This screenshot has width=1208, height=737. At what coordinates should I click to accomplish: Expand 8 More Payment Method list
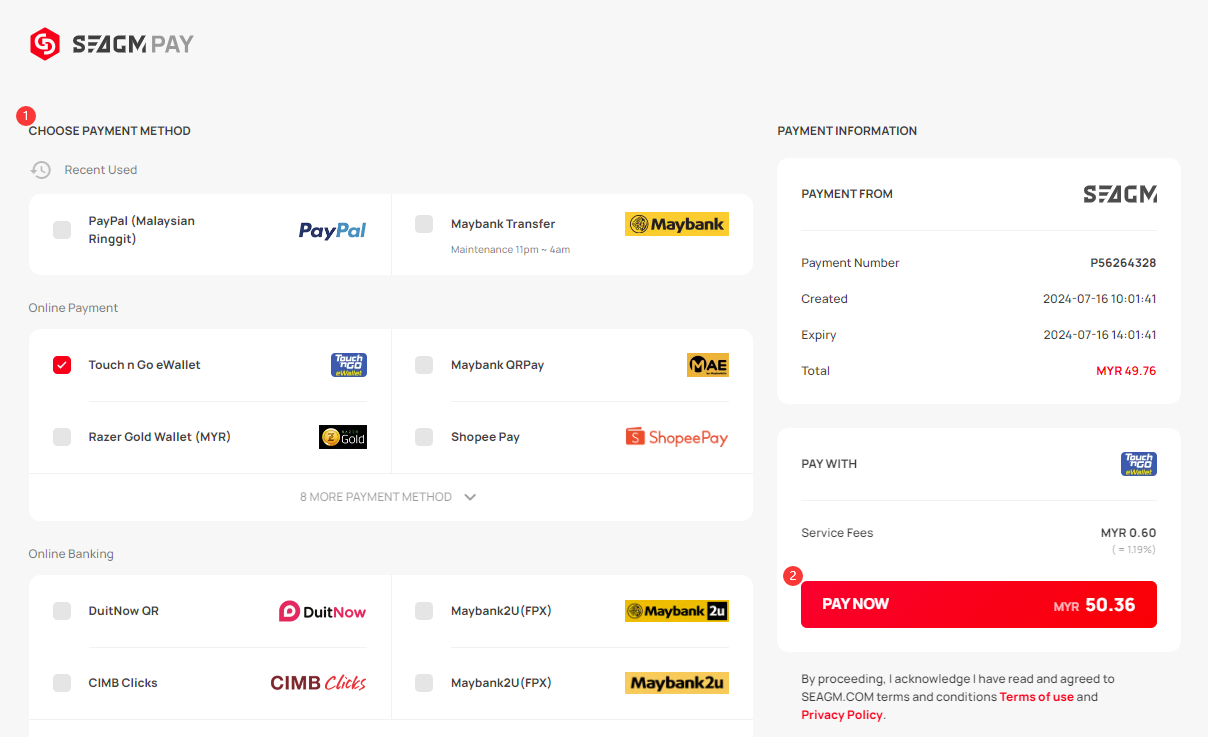(x=390, y=497)
